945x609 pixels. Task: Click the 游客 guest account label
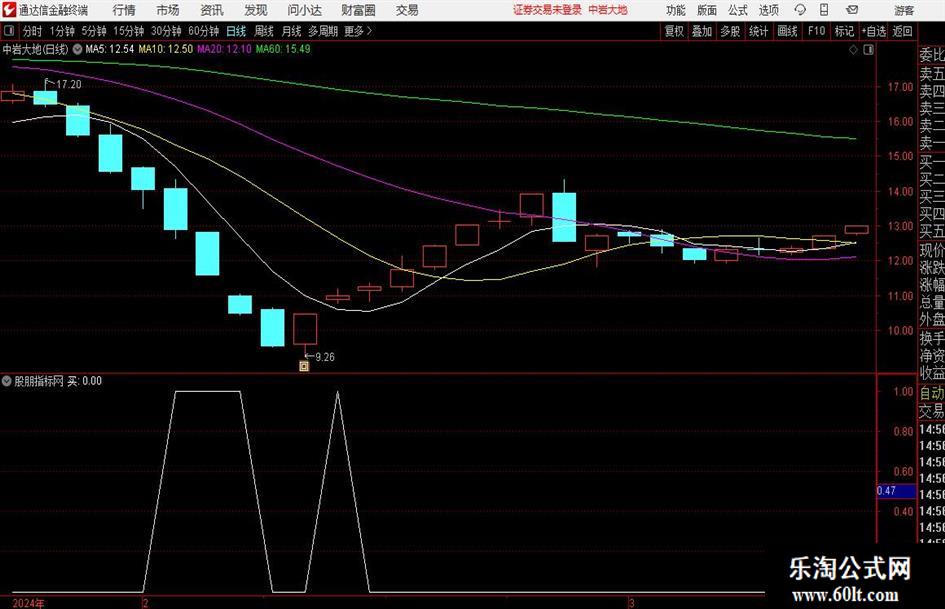coord(903,10)
